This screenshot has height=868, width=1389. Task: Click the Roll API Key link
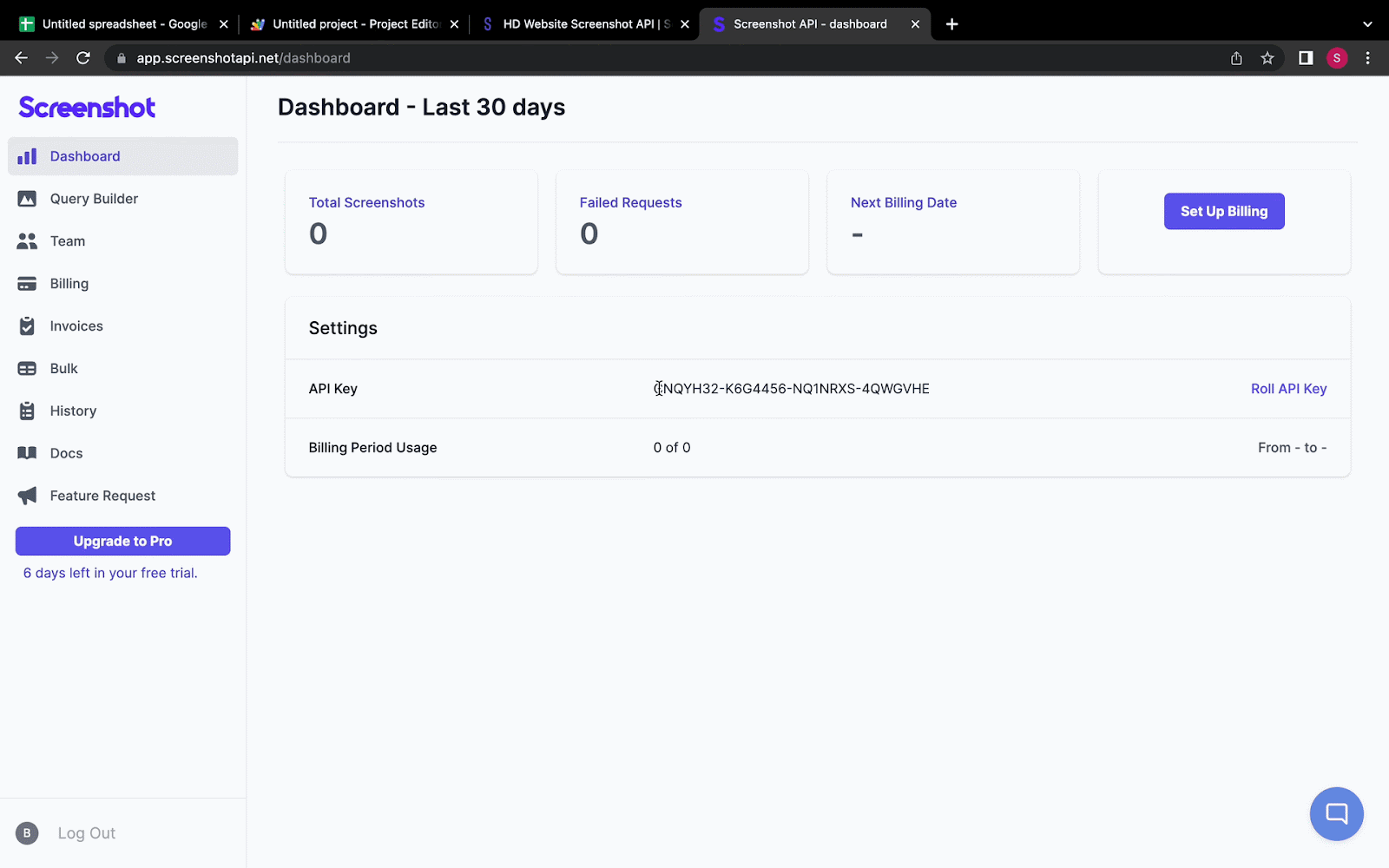1288,389
